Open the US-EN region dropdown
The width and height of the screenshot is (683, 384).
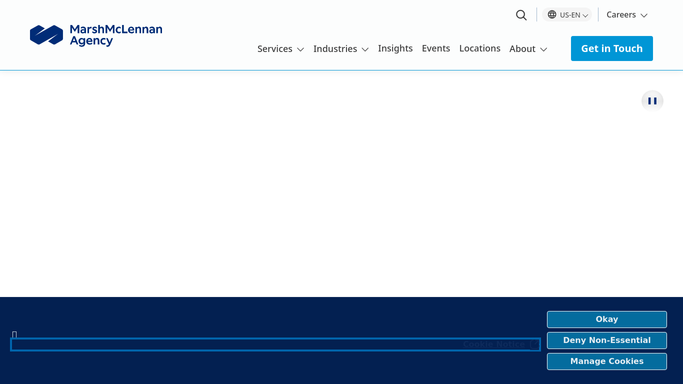tap(567, 15)
